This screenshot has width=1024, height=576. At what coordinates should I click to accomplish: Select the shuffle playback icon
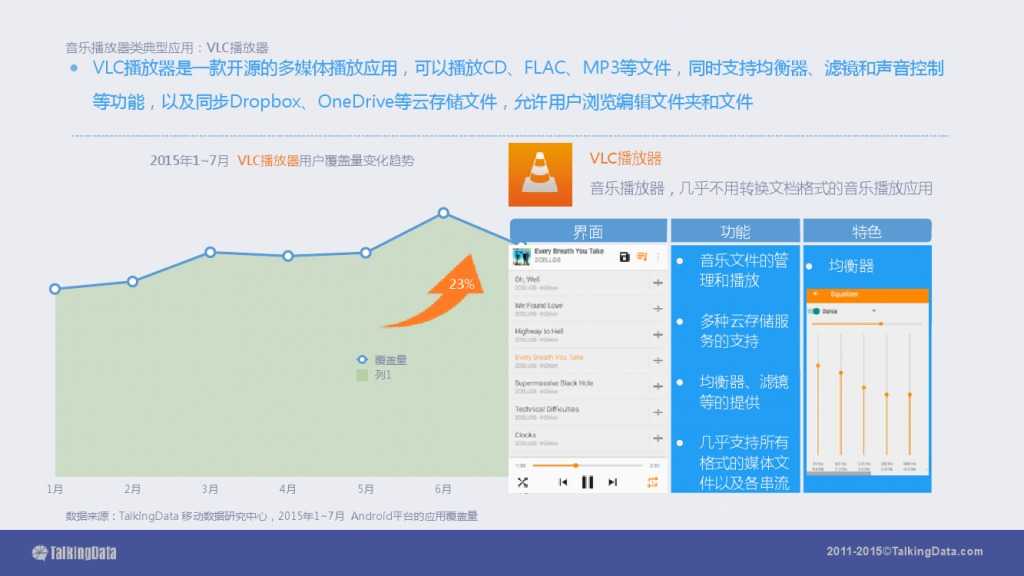(523, 482)
